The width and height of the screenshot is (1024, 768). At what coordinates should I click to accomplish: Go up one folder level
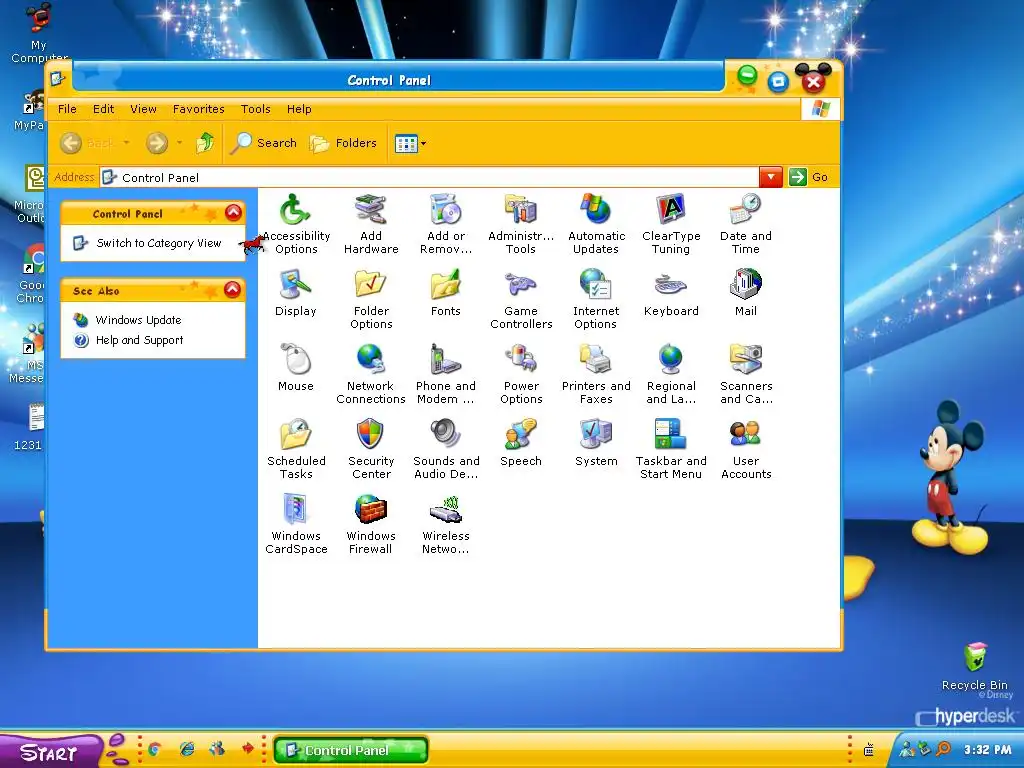205,143
